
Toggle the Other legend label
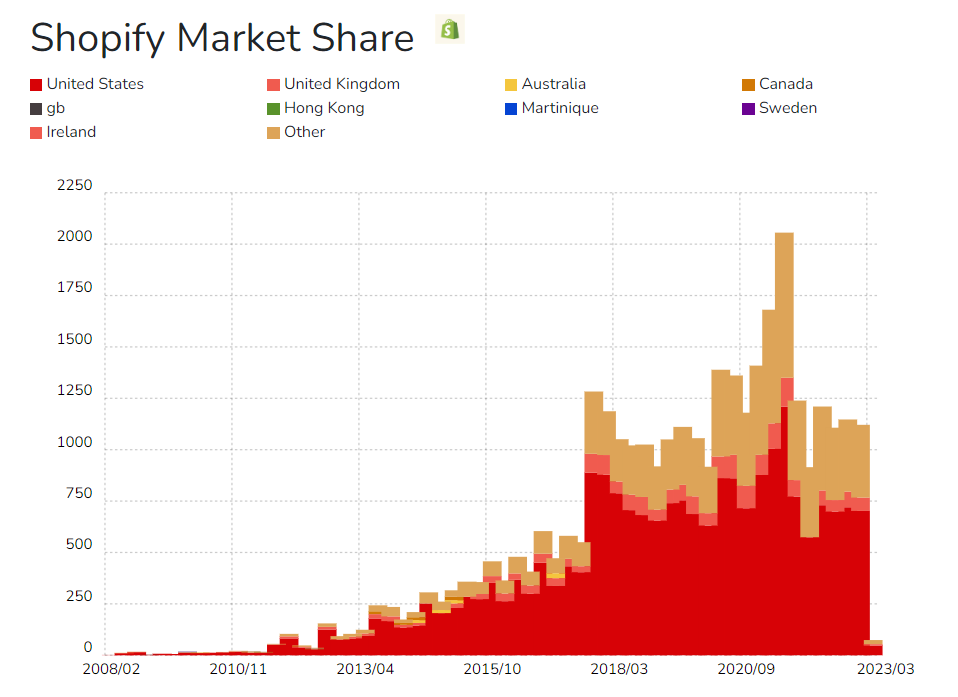tap(305, 132)
